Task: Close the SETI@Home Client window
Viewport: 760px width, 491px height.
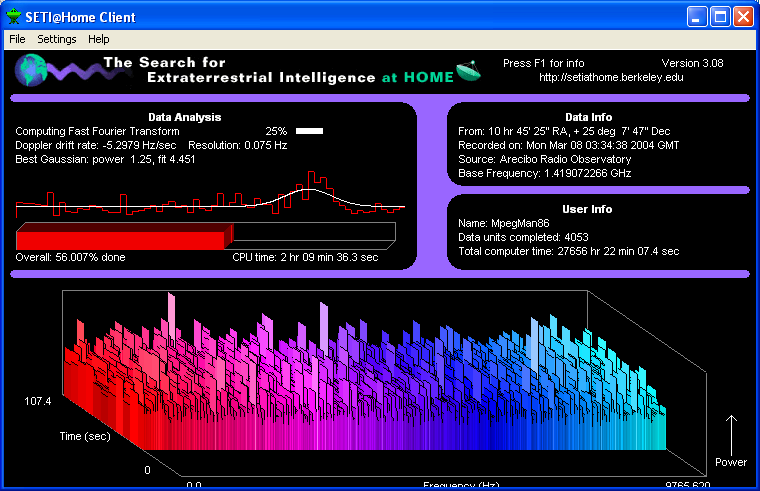Action: [x=743, y=17]
